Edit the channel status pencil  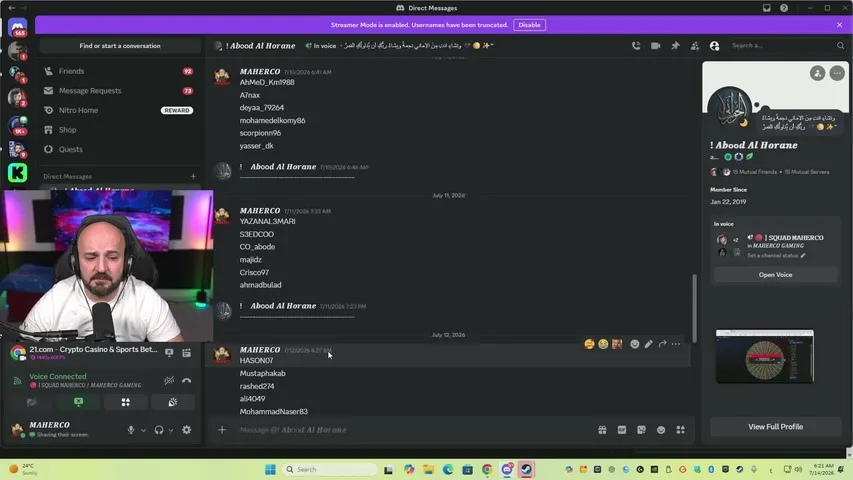pyautogui.click(x=803, y=255)
